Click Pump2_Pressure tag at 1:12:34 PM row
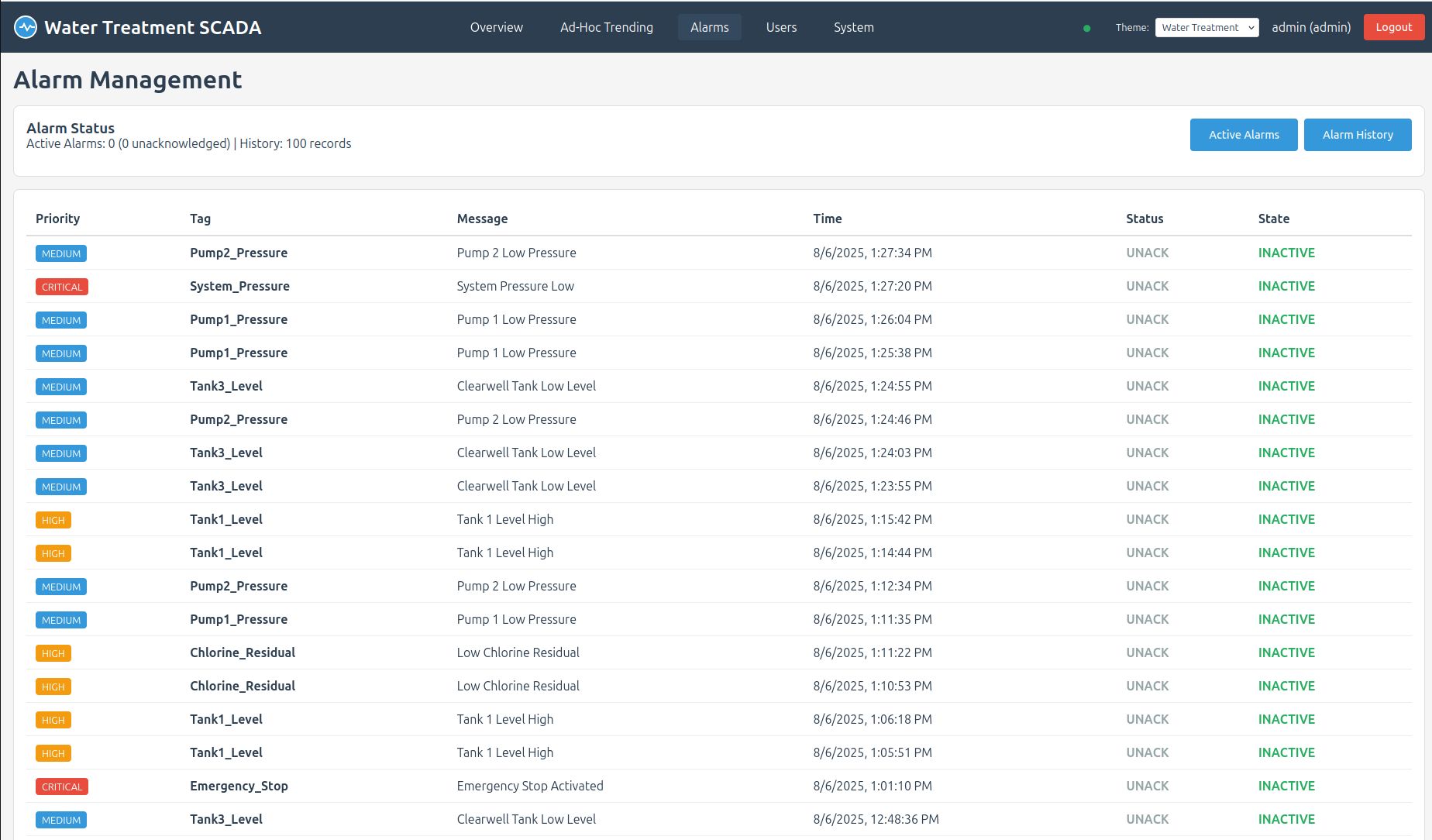The width and height of the screenshot is (1432, 840). coord(239,586)
